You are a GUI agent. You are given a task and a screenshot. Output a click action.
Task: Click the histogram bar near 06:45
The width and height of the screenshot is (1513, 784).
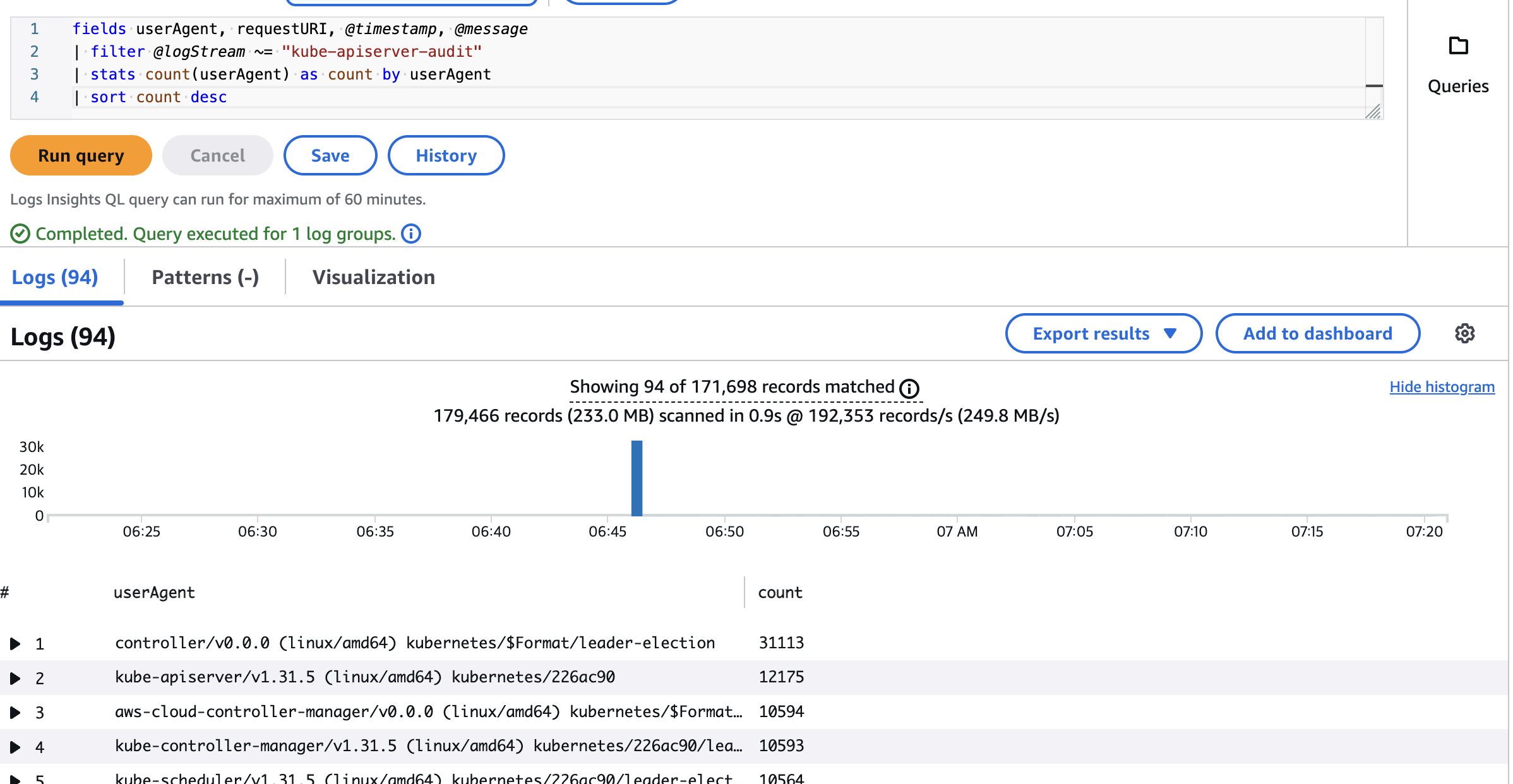(637, 478)
